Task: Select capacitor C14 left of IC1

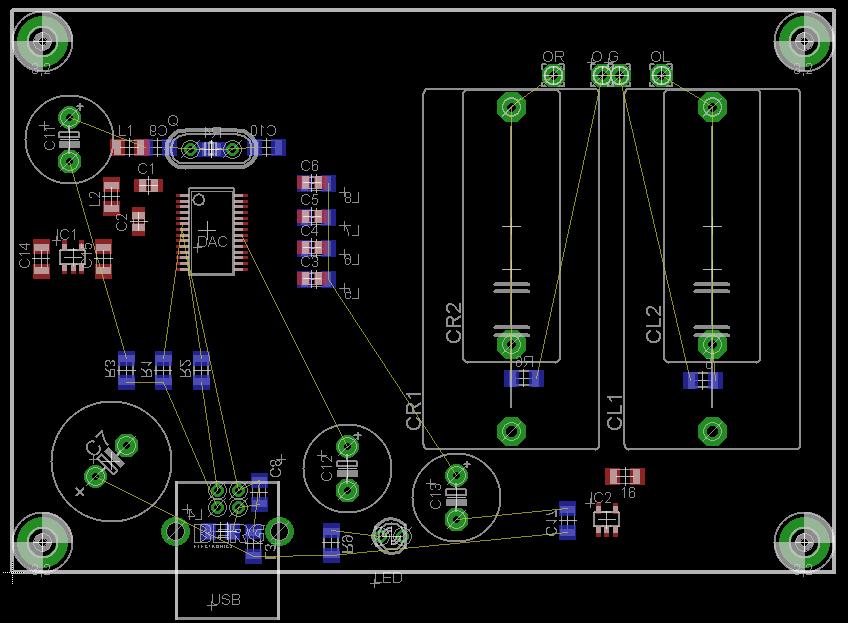Action: (41, 259)
